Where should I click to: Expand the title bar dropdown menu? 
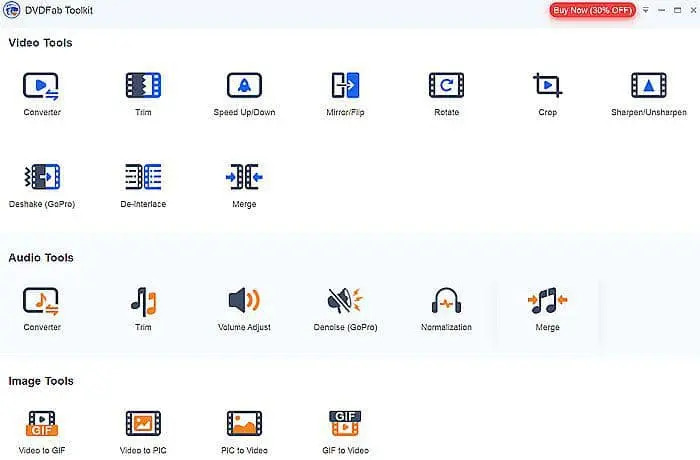click(645, 10)
